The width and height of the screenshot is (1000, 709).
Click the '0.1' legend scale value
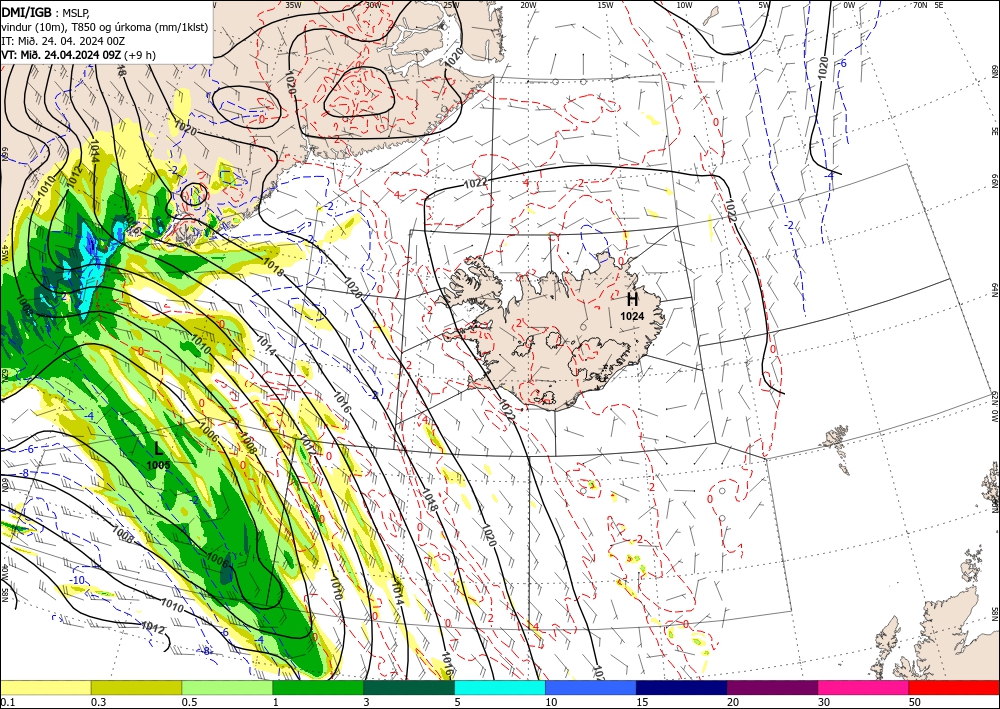7,702
